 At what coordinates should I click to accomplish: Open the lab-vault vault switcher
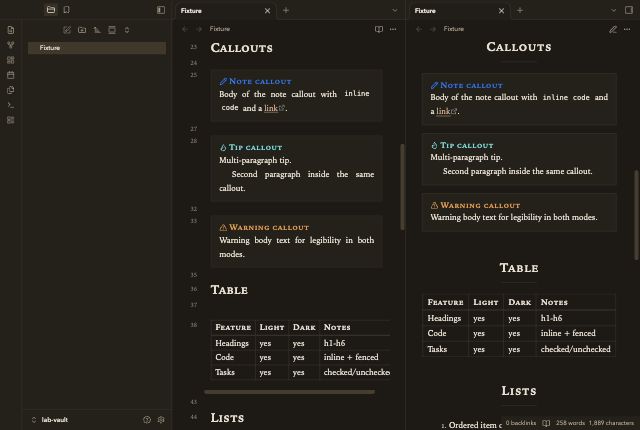pos(49,420)
